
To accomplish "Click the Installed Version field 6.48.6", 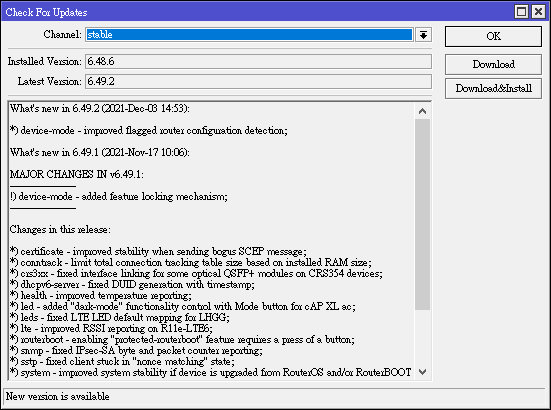I will (x=258, y=61).
